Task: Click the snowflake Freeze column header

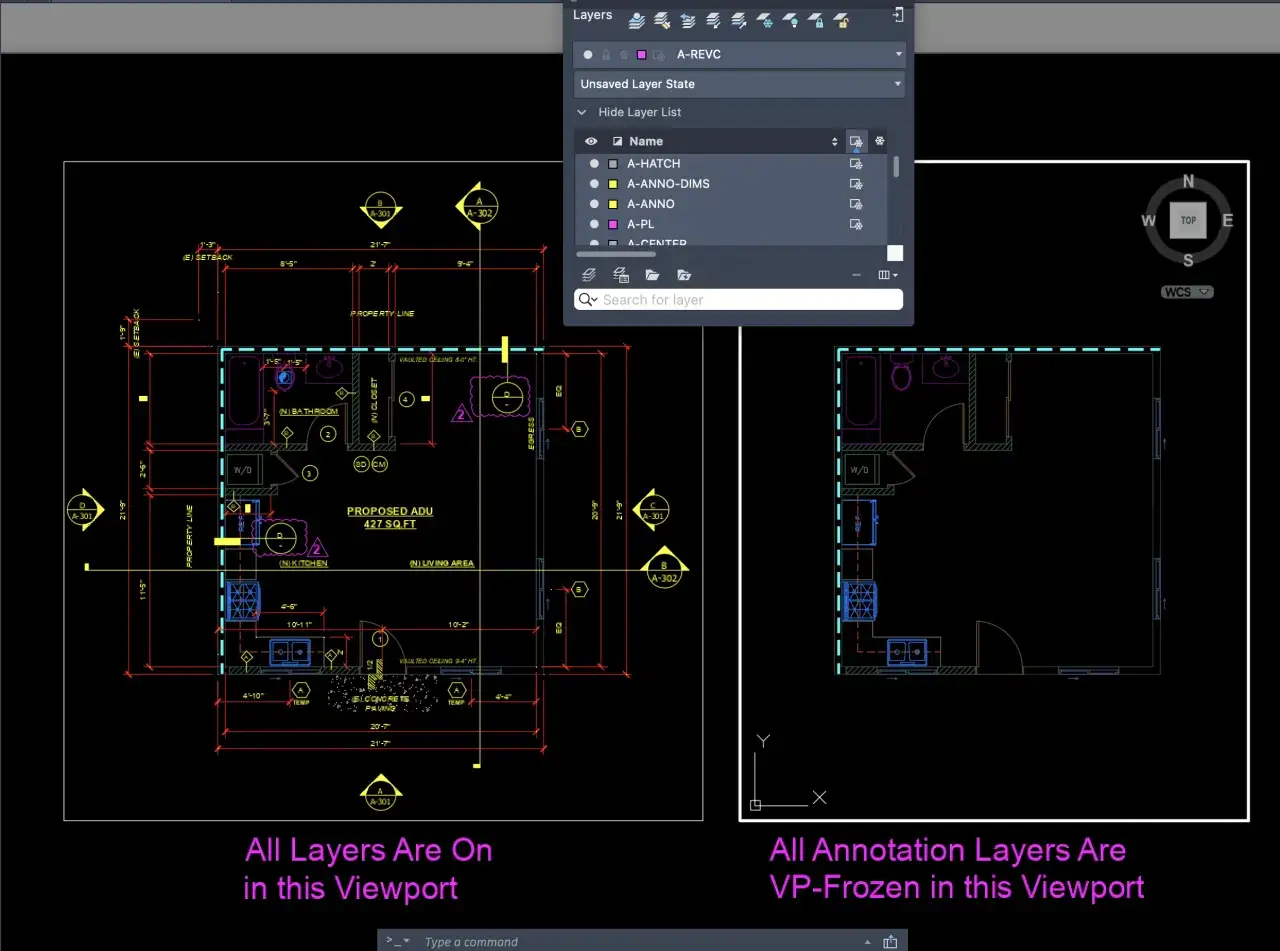Action: coord(880,141)
